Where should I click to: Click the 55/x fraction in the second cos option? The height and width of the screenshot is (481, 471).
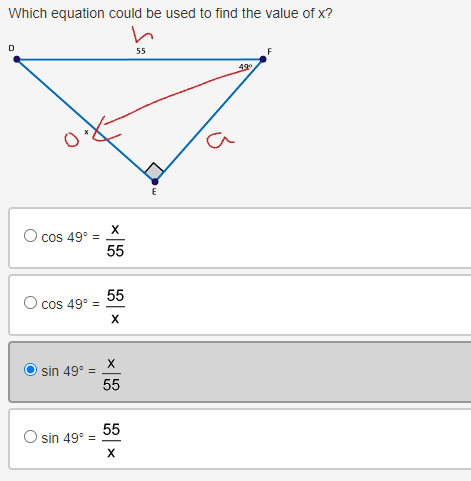[115, 307]
